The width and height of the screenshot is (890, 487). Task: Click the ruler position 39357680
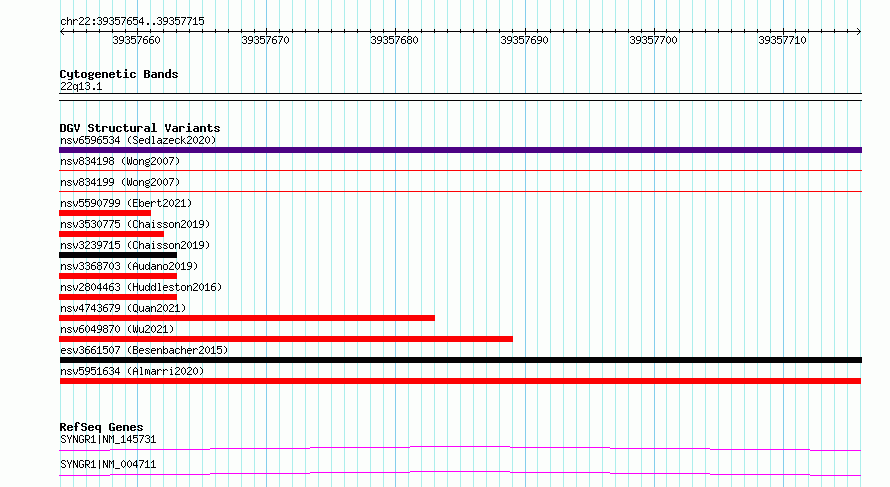pos(394,40)
